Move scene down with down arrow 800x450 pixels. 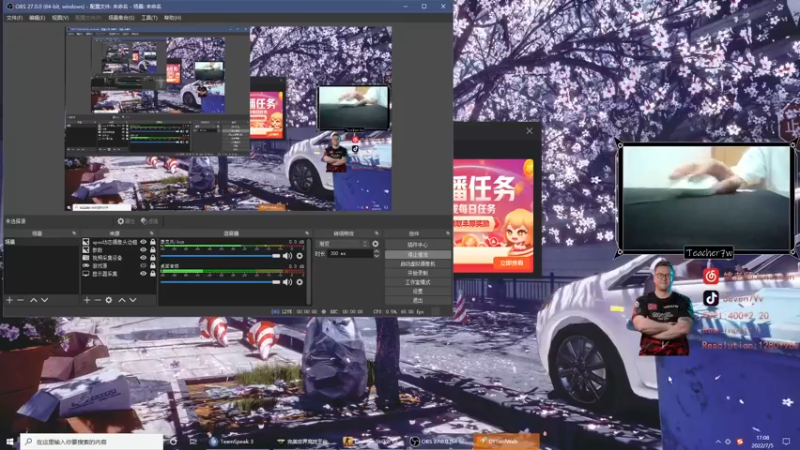point(45,300)
